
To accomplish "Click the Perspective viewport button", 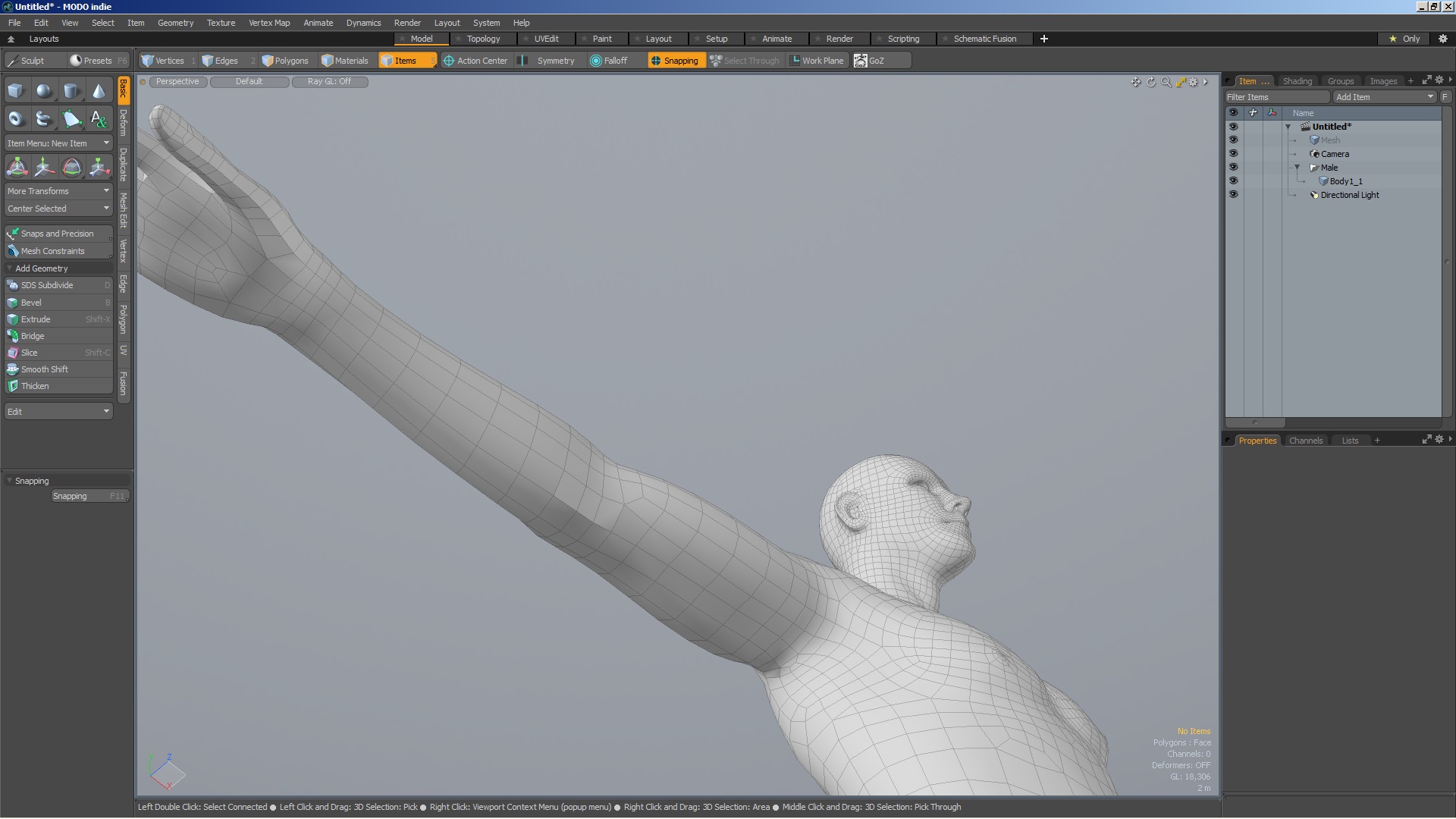I will click(177, 81).
